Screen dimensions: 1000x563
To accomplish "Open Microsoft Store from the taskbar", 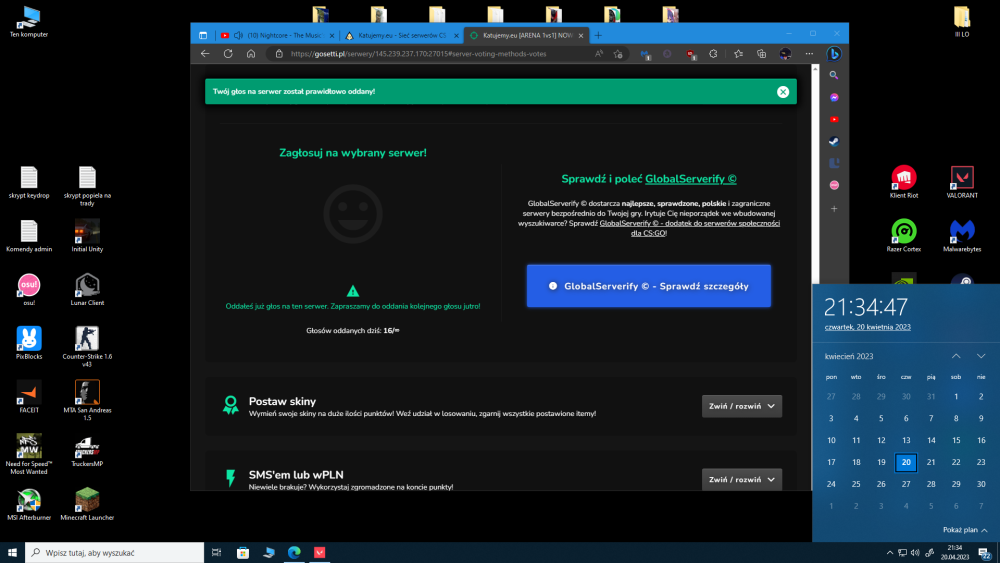I will pos(243,553).
